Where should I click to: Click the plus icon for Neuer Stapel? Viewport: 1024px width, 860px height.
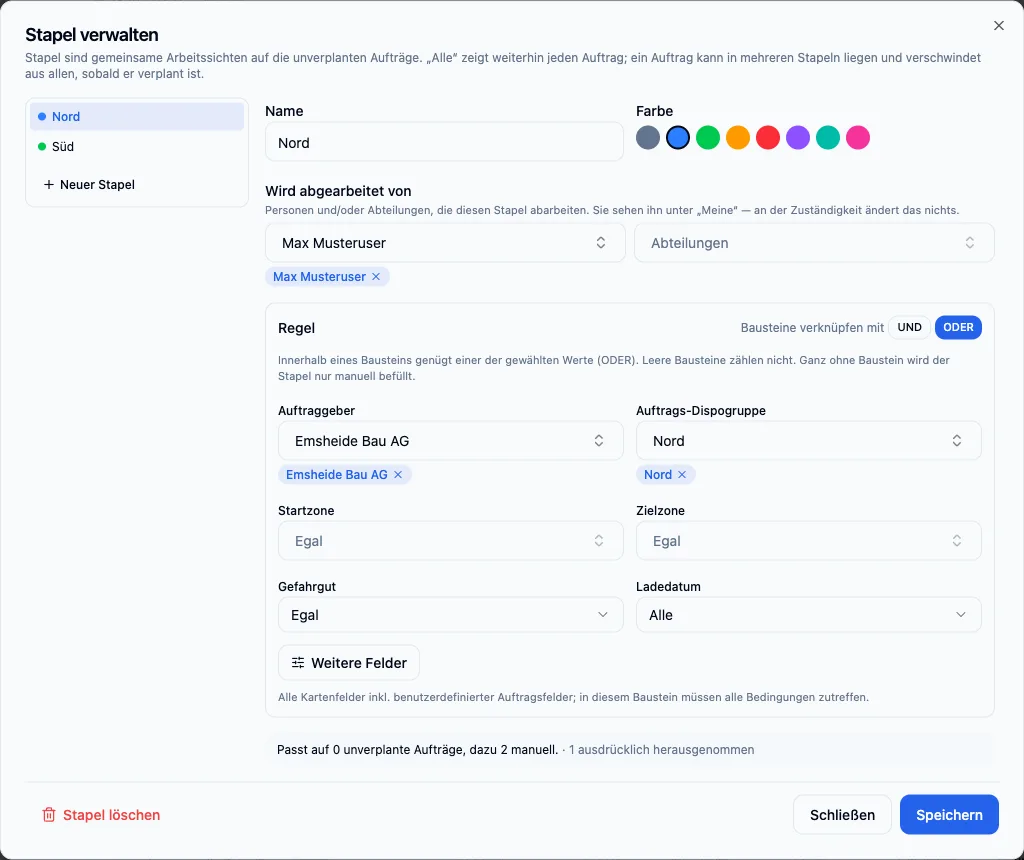[x=48, y=185]
